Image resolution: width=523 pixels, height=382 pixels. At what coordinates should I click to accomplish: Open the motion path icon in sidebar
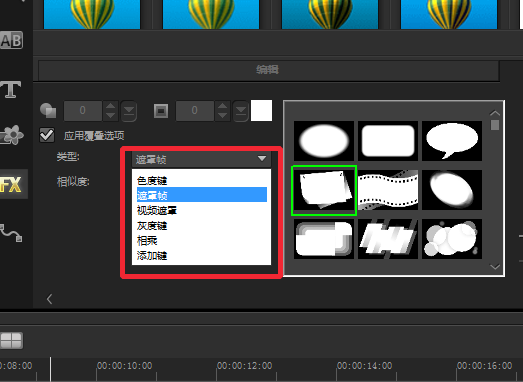click(11, 233)
